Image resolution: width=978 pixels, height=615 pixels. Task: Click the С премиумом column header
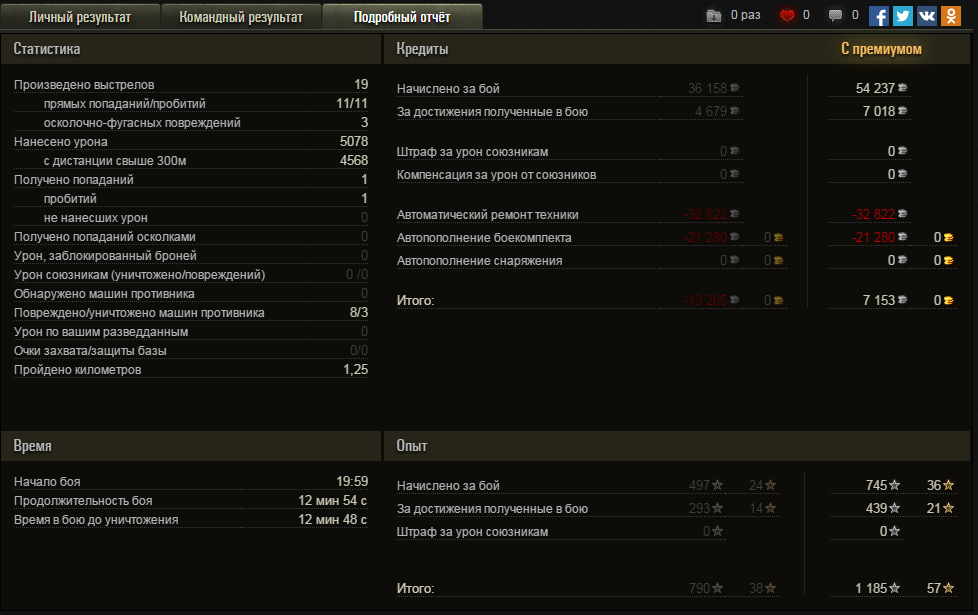881,49
